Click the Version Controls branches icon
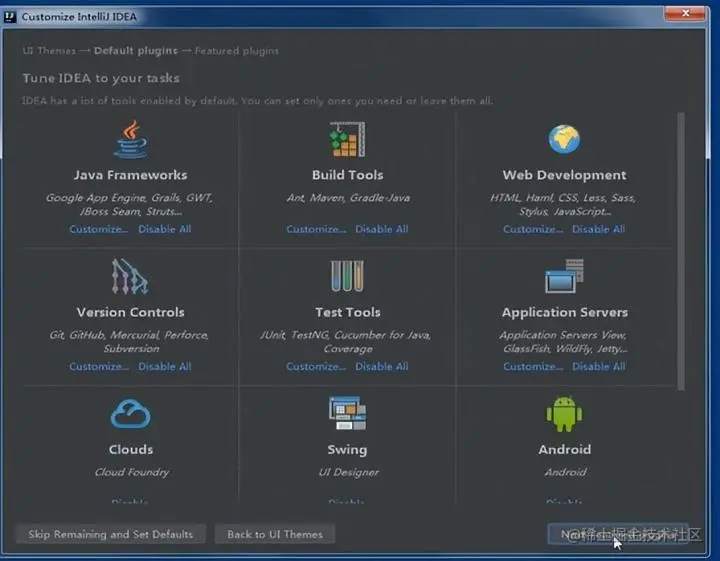720x561 pixels. click(130, 276)
